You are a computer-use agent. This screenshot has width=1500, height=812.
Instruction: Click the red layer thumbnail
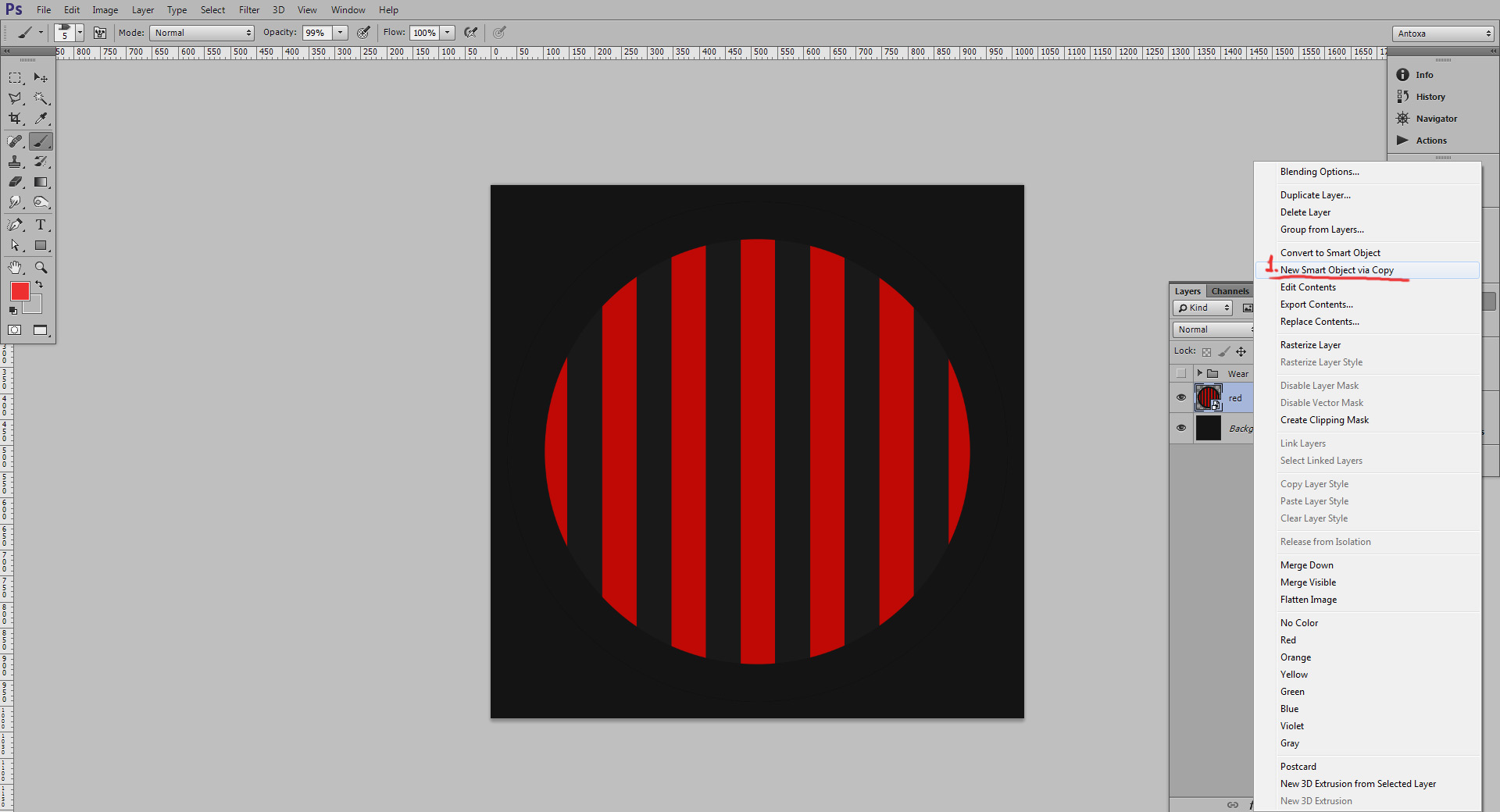(1209, 397)
